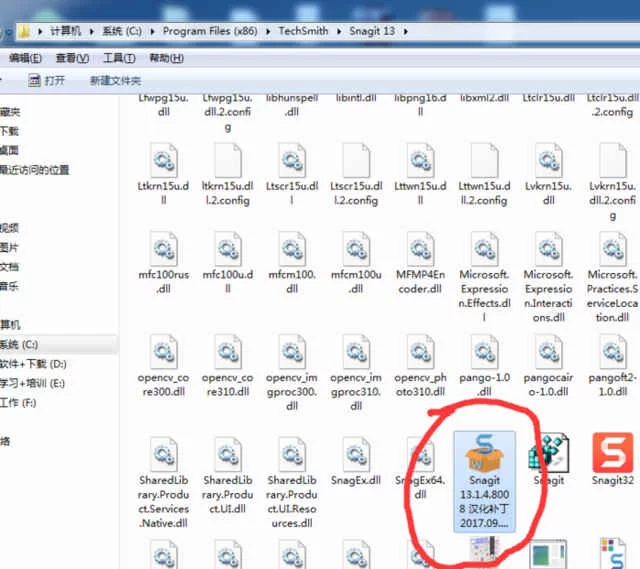Open 下载 folder in sidebar favorites
This screenshot has height=569, width=640.
click(9, 131)
